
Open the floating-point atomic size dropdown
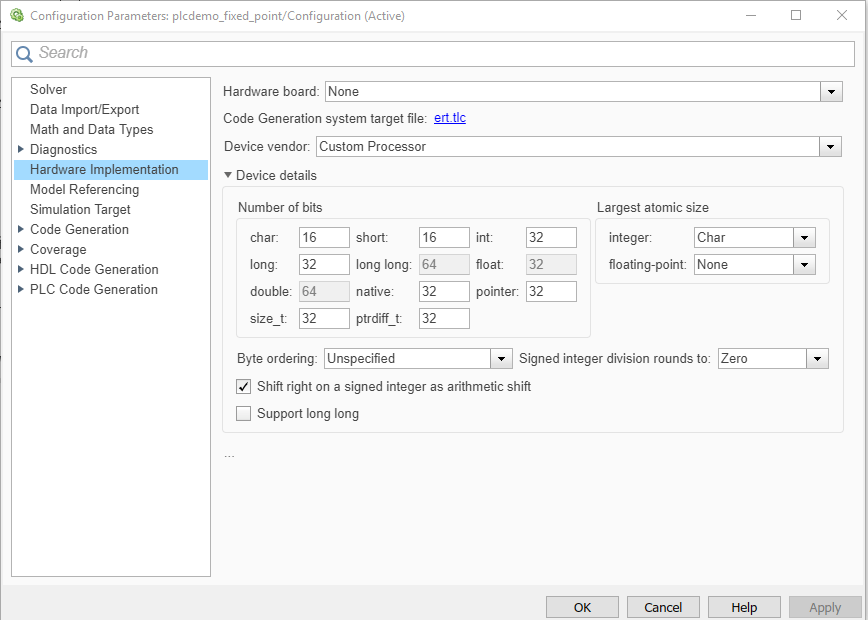(804, 265)
